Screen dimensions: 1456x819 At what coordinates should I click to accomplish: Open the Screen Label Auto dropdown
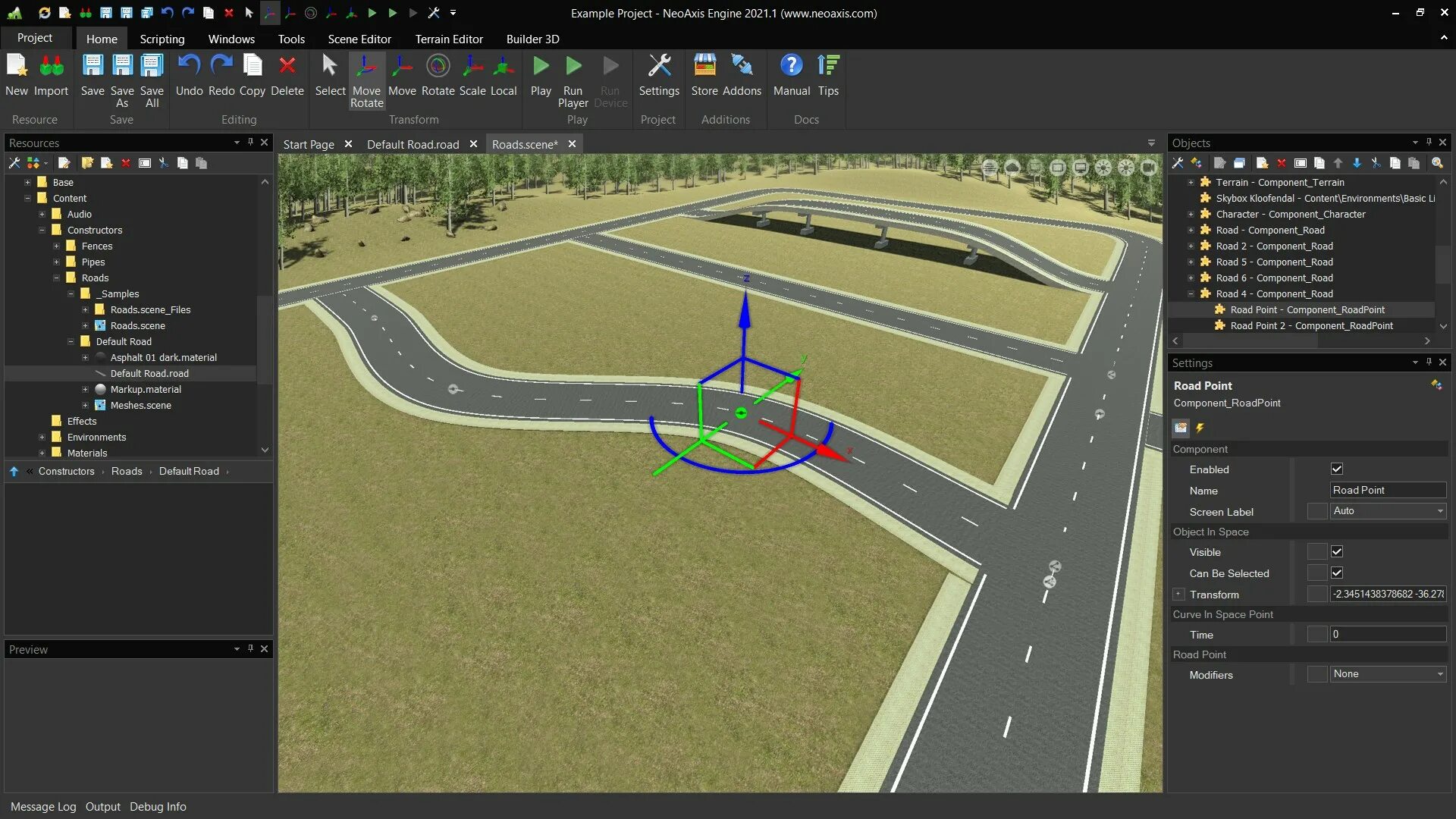point(1387,511)
